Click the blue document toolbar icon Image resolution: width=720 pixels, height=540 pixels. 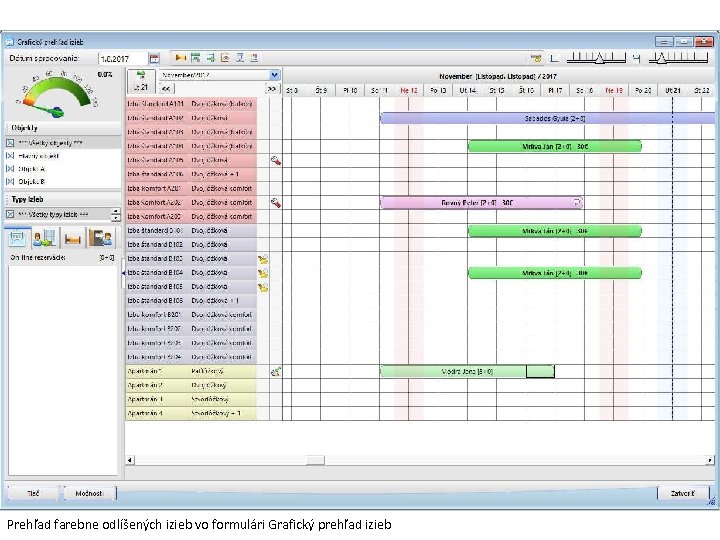[240, 58]
